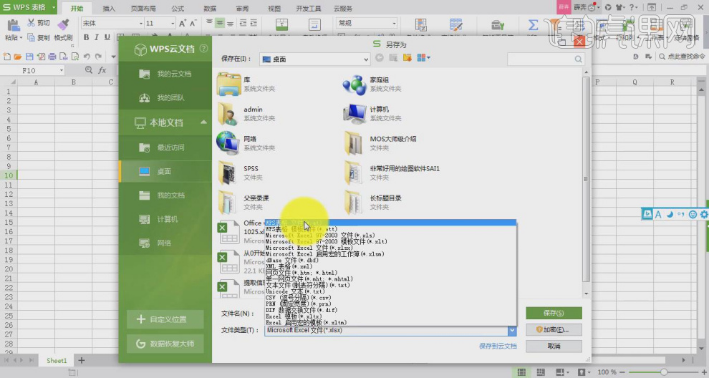
Task: Switch to the 视图 ribbon tab
Action: coord(274,8)
